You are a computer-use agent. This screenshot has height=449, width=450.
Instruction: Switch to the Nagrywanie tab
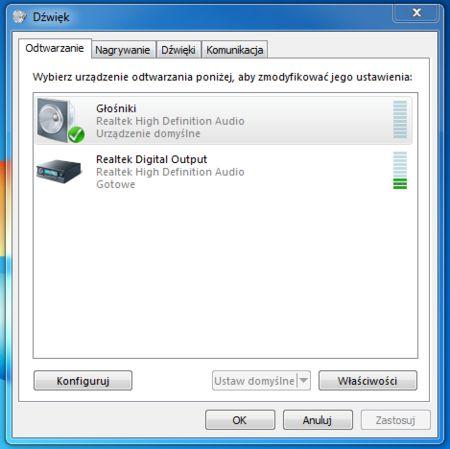[x=123, y=50]
